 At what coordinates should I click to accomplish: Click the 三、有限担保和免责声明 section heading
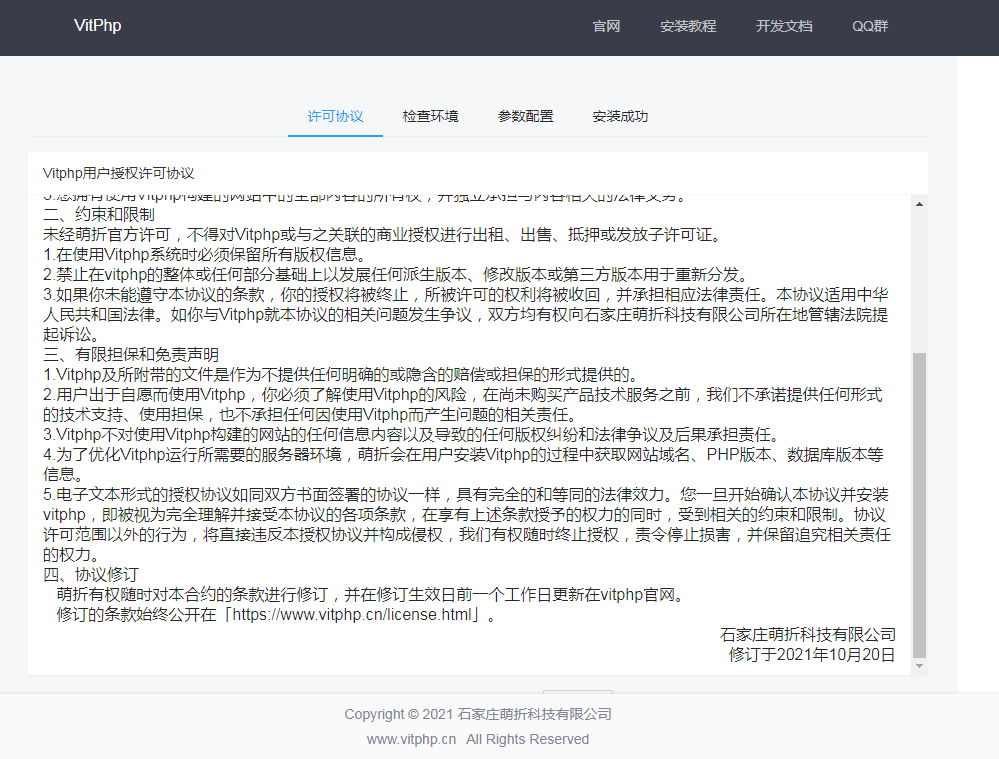click(131, 354)
